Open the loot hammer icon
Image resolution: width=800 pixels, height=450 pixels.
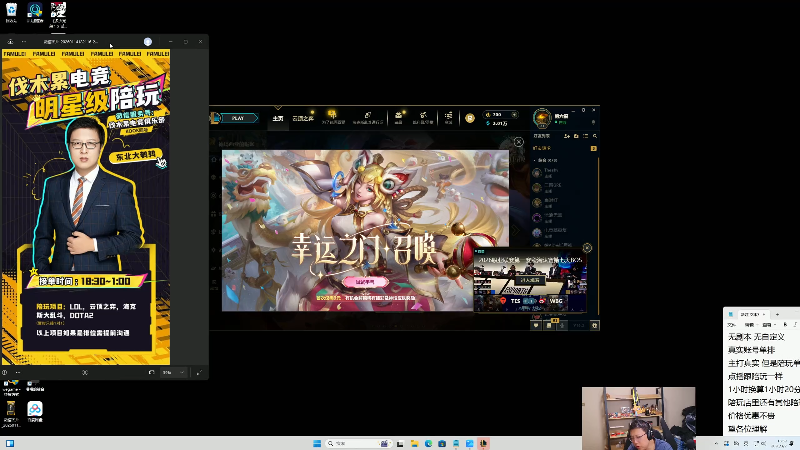click(x=423, y=115)
